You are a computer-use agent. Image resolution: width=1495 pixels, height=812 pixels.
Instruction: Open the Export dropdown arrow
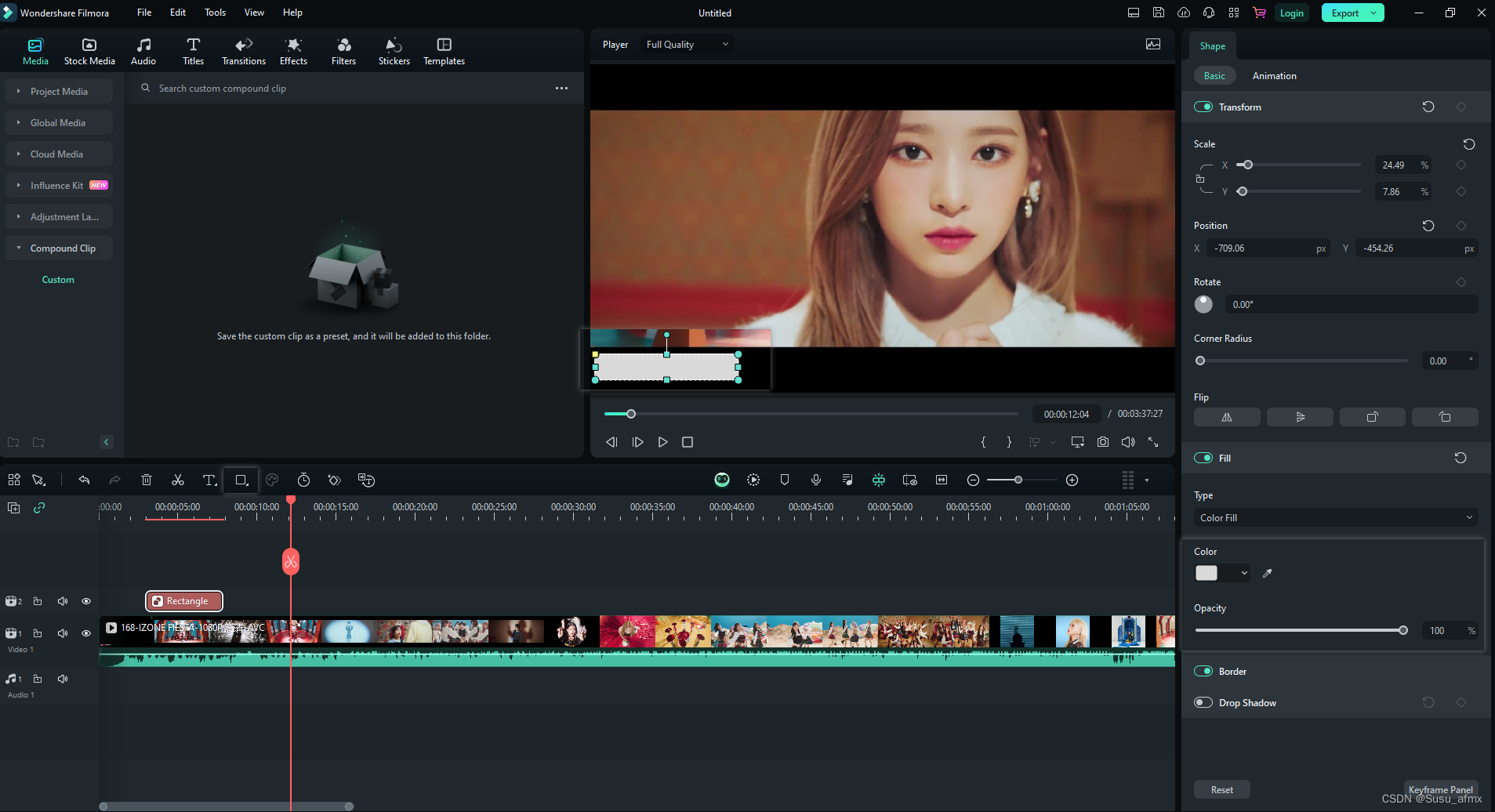1373,13
